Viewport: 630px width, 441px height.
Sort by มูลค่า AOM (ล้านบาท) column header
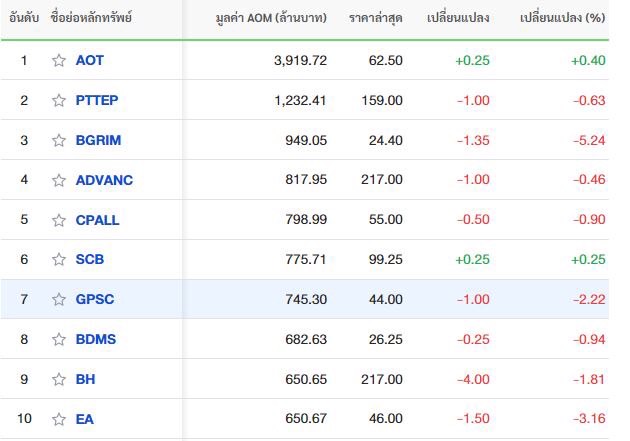(x=271, y=18)
